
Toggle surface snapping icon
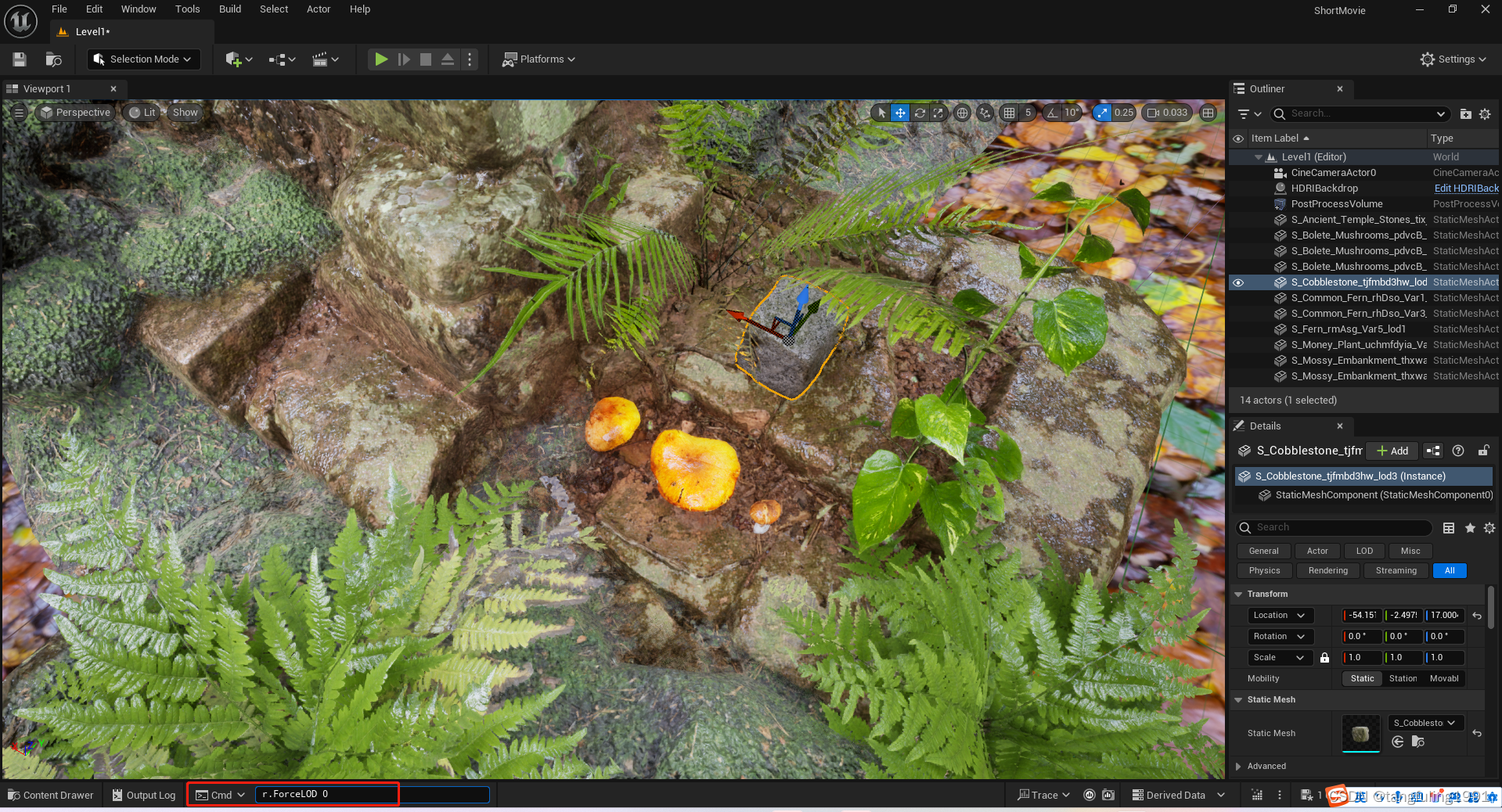pos(985,113)
